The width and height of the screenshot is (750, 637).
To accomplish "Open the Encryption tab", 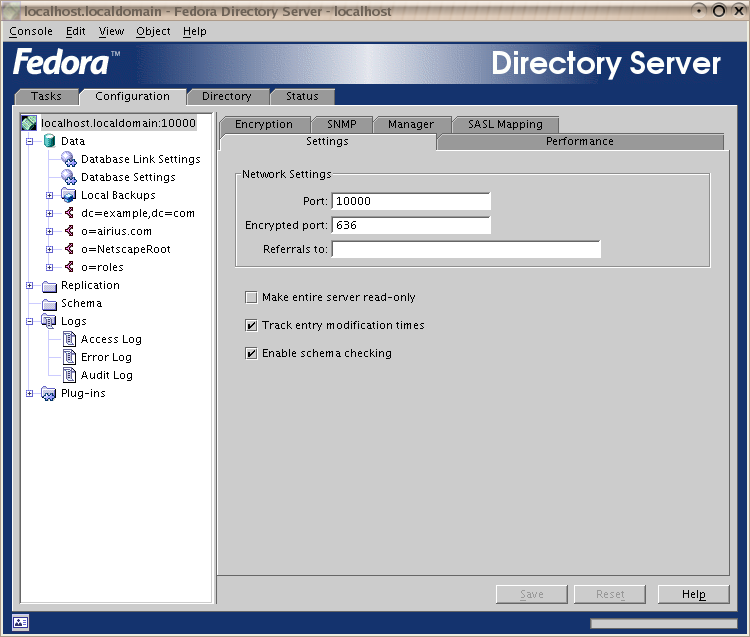I will click(264, 124).
